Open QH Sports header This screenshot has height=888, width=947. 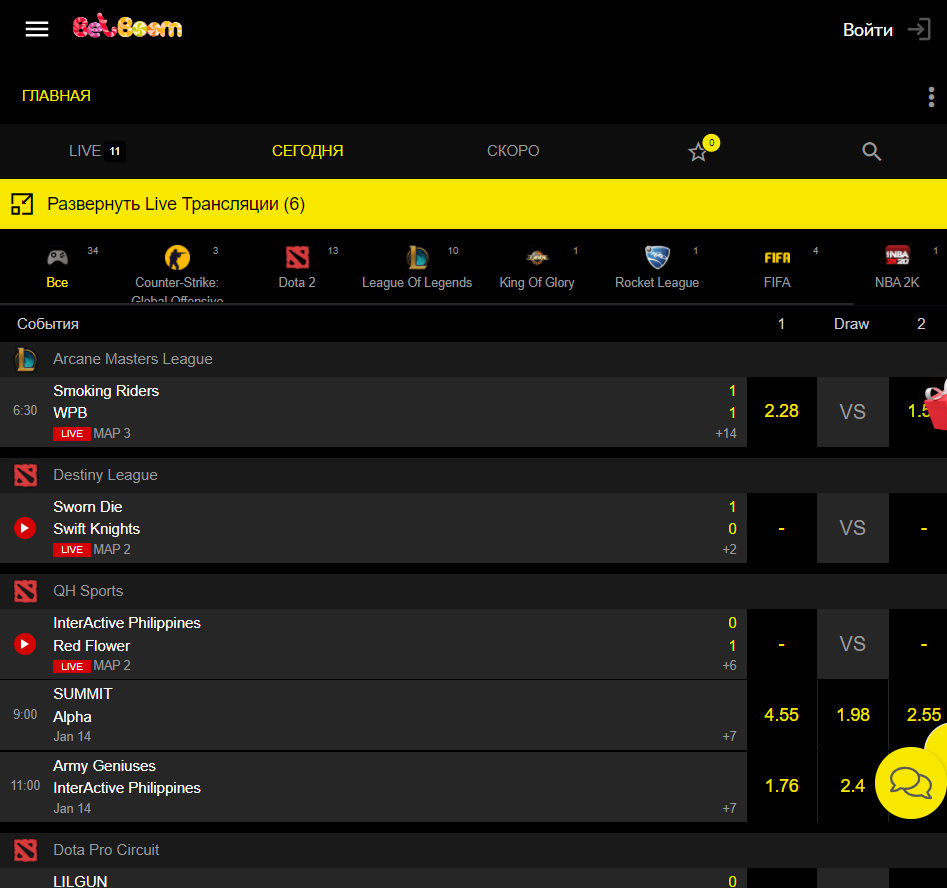pyautogui.click(x=474, y=591)
